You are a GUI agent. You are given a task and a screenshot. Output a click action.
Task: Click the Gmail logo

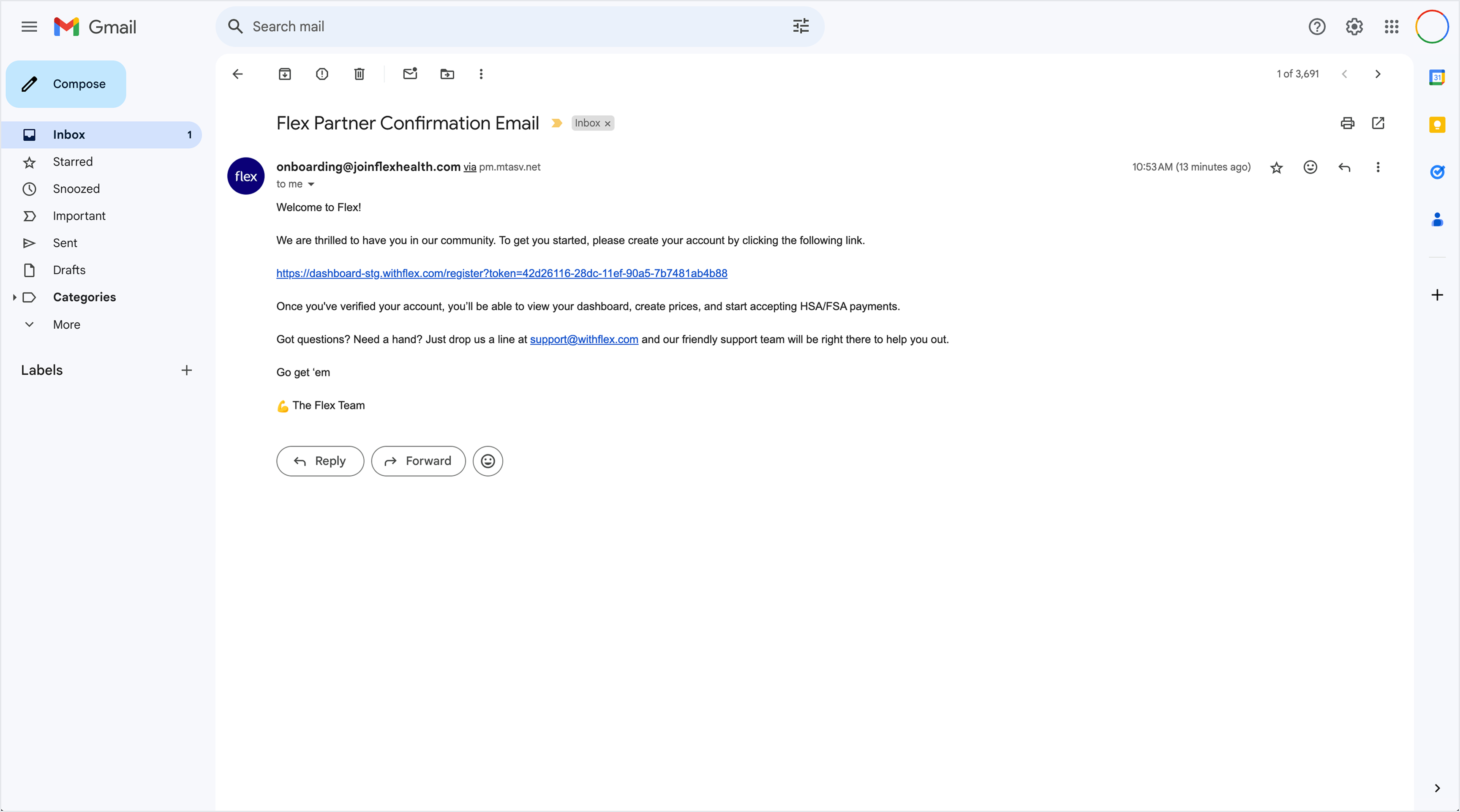pos(95,27)
